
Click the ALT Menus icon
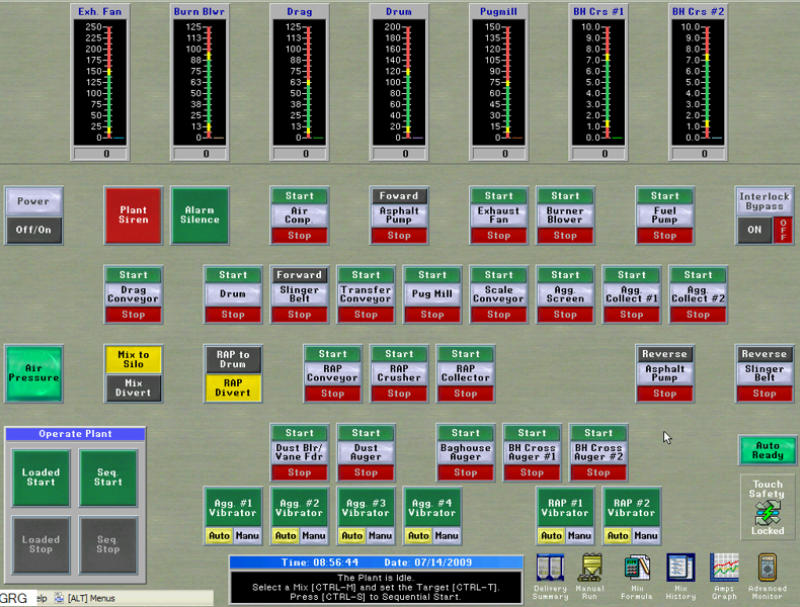coord(59,598)
